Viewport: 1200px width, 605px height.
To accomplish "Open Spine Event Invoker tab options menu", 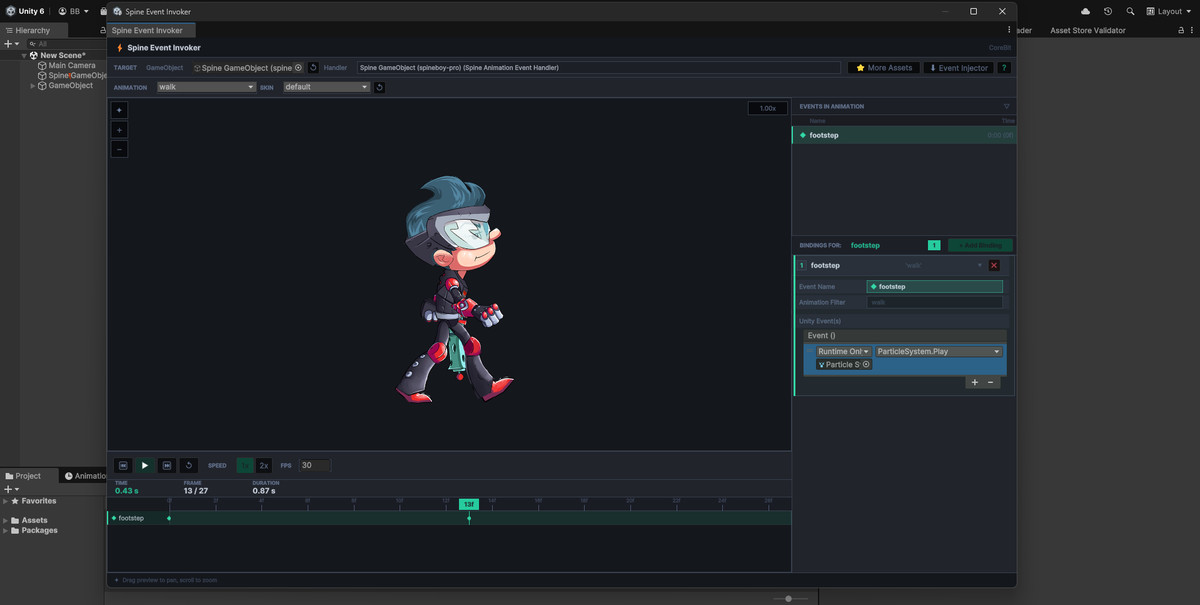I will coord(1008,30).
